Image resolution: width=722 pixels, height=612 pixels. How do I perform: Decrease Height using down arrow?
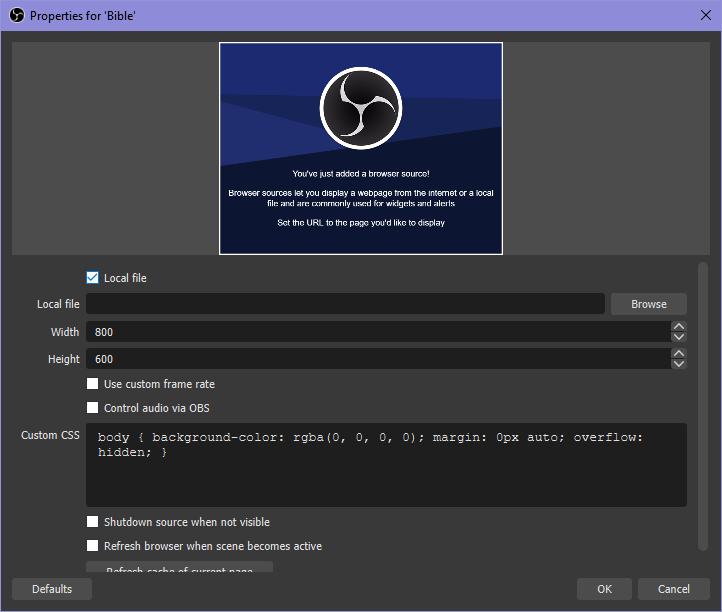coord(679,364)
